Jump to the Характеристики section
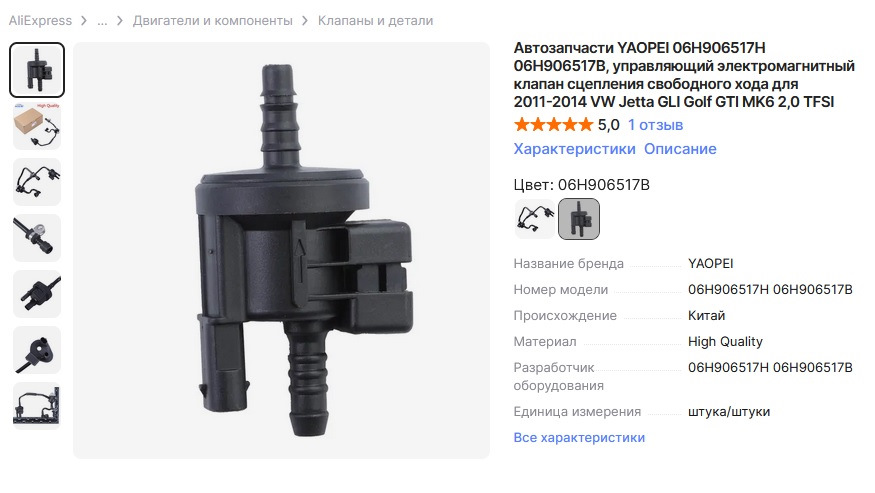This screenshot has height=493, width=875. [x=574, y=149]
